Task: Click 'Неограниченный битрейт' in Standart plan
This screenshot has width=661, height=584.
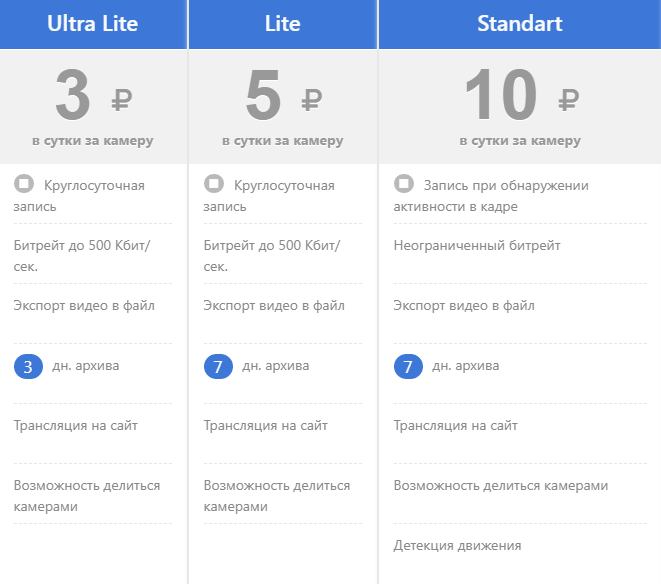Action: click(477, 245)
